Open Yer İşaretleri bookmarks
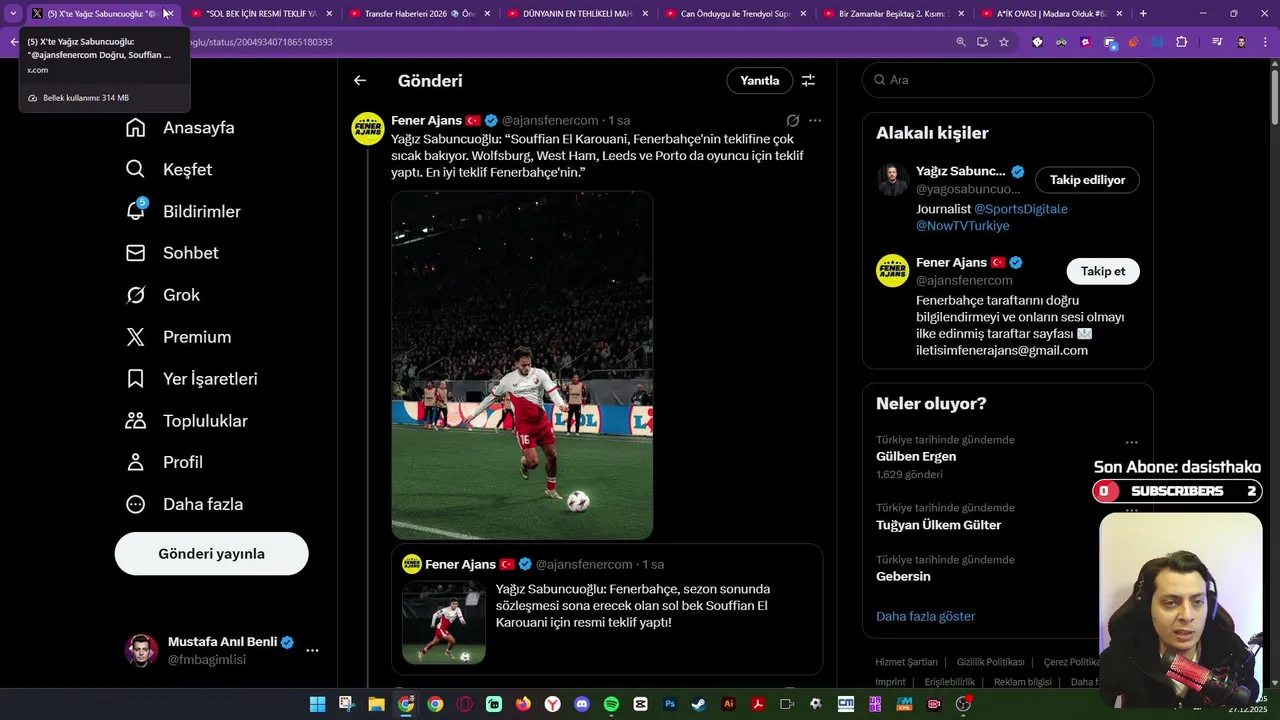 (x=191, y=380)
